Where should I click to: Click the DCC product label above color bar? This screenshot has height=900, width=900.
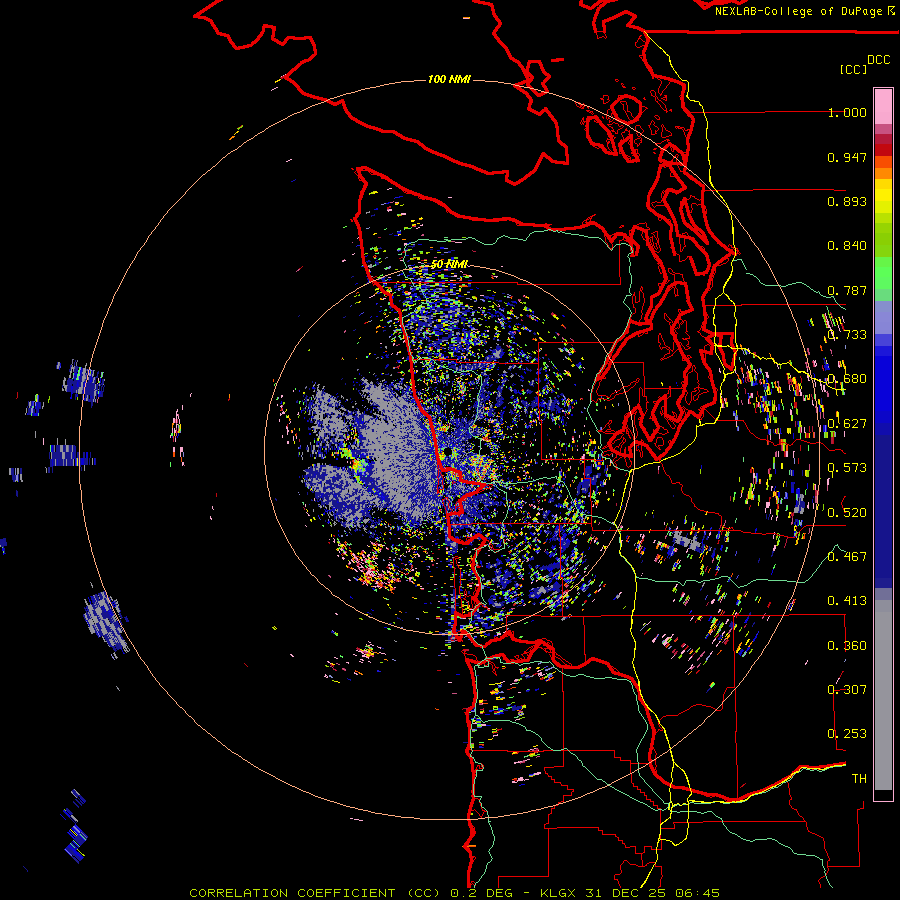pos(878,60)
